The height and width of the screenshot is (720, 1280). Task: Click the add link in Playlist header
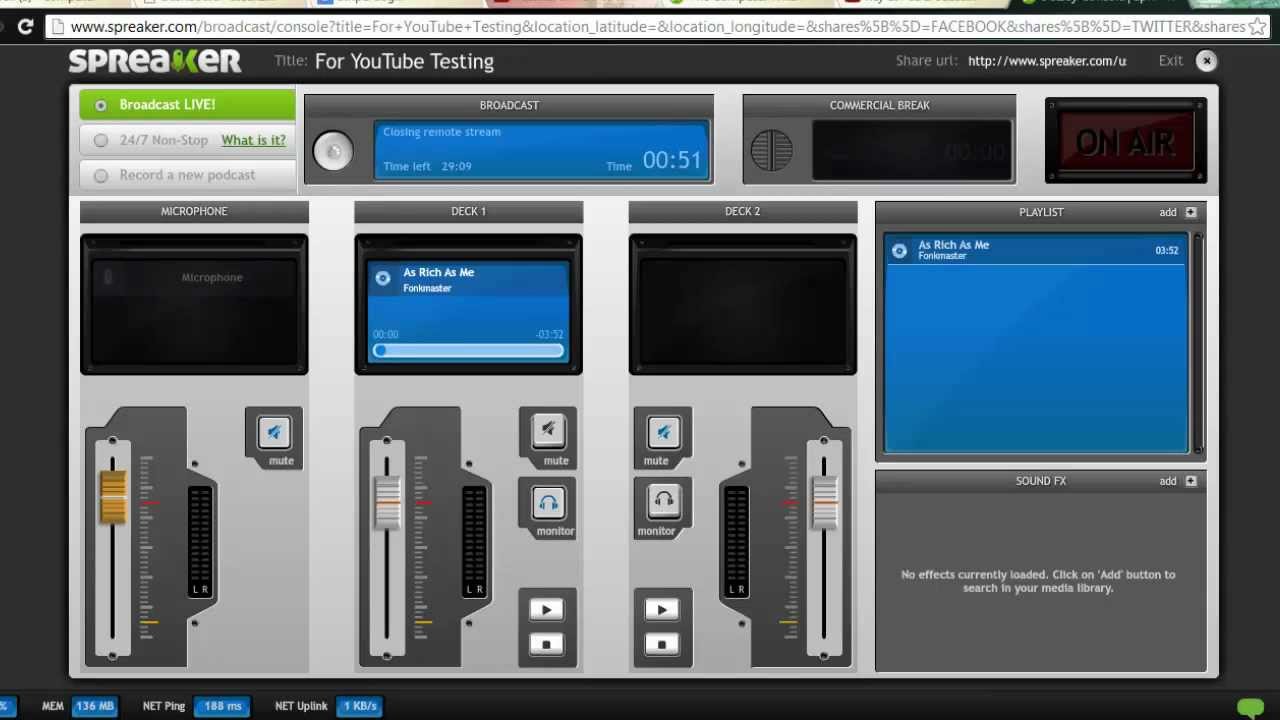coord(1168,212)
